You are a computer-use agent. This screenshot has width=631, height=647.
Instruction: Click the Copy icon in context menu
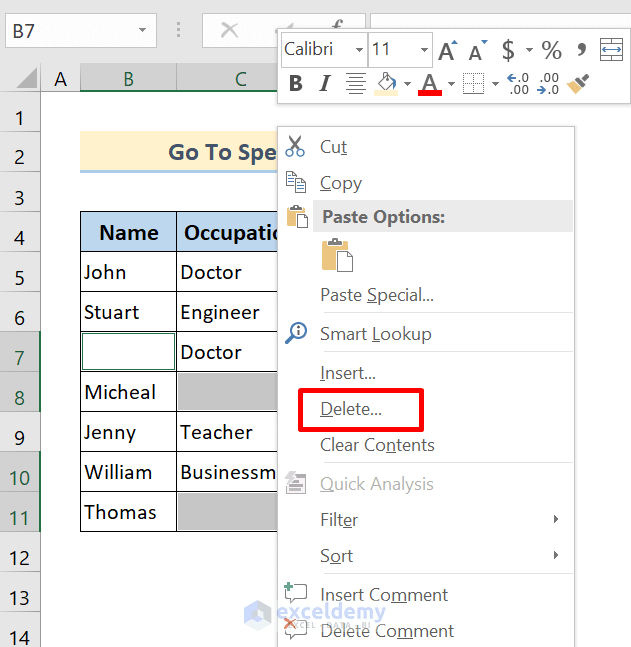click(295, 182)
